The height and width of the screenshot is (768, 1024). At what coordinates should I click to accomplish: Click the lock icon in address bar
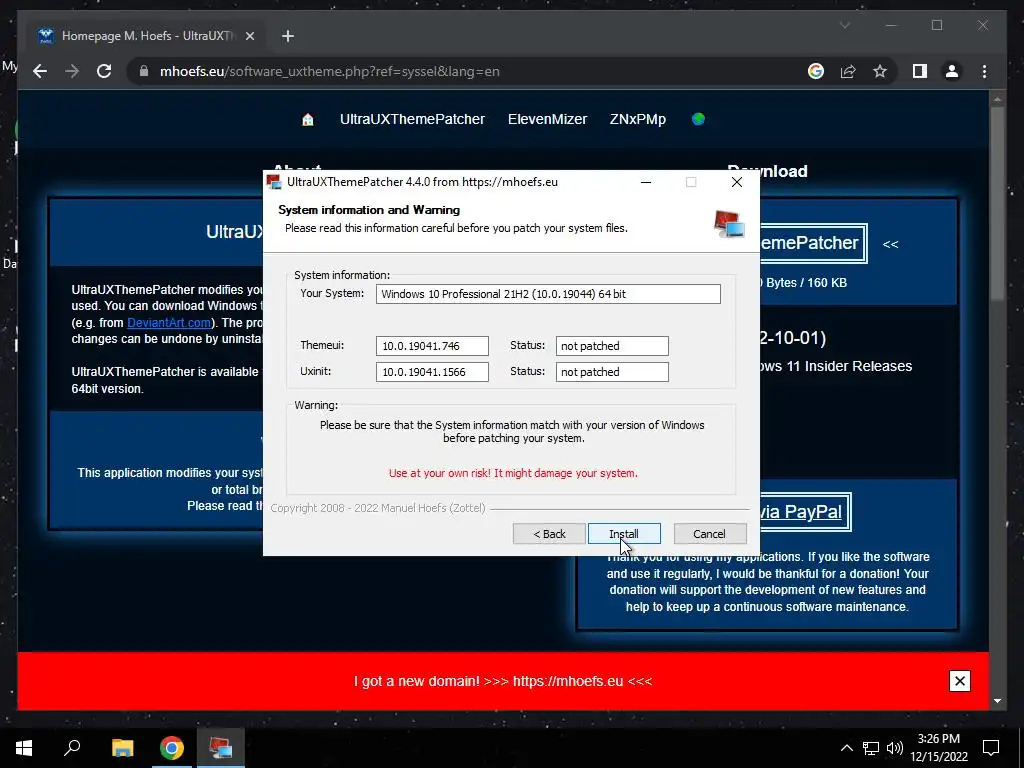tap(144, 71)
